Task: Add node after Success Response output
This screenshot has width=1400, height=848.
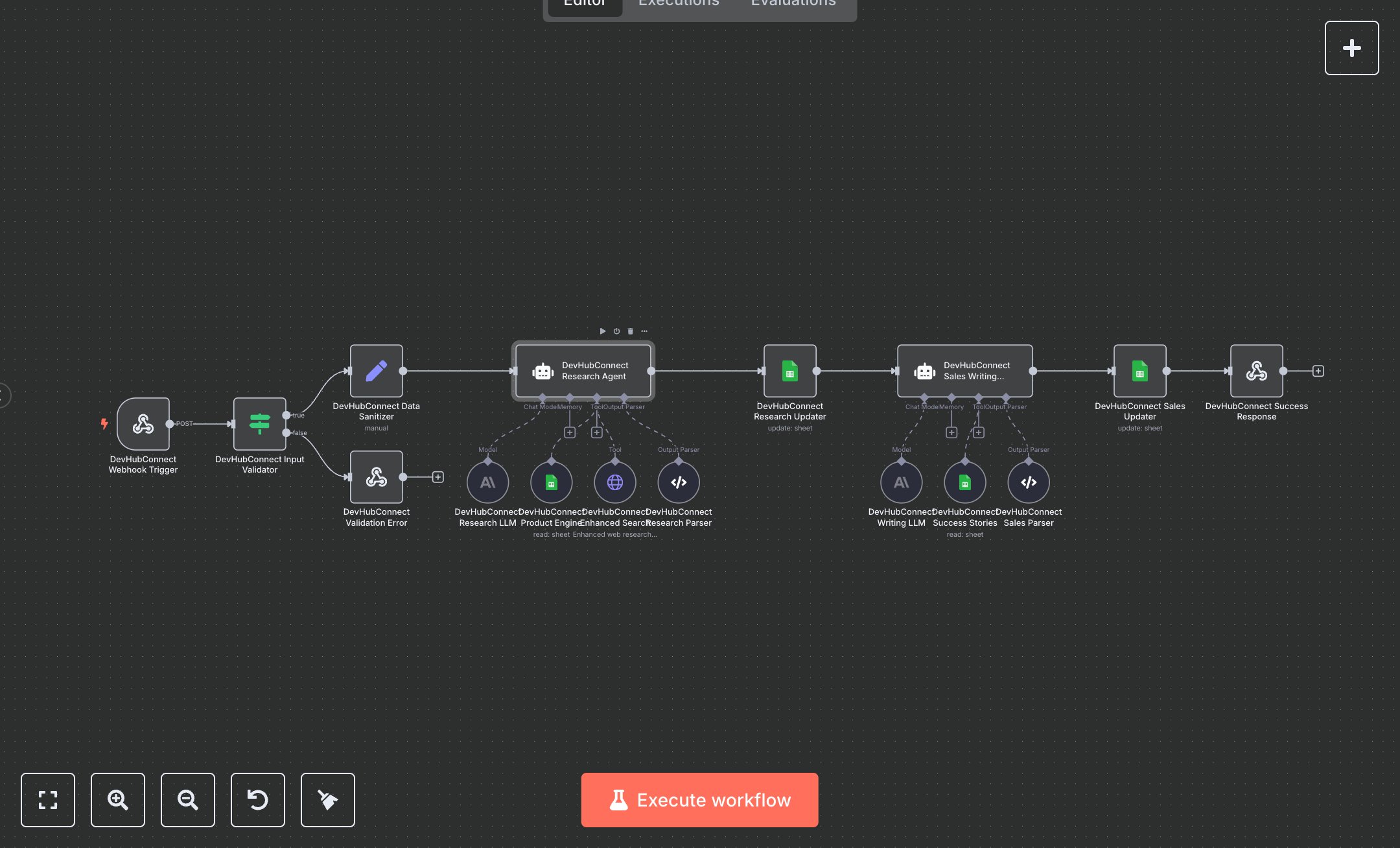Action: click(x=1318, y=371)
